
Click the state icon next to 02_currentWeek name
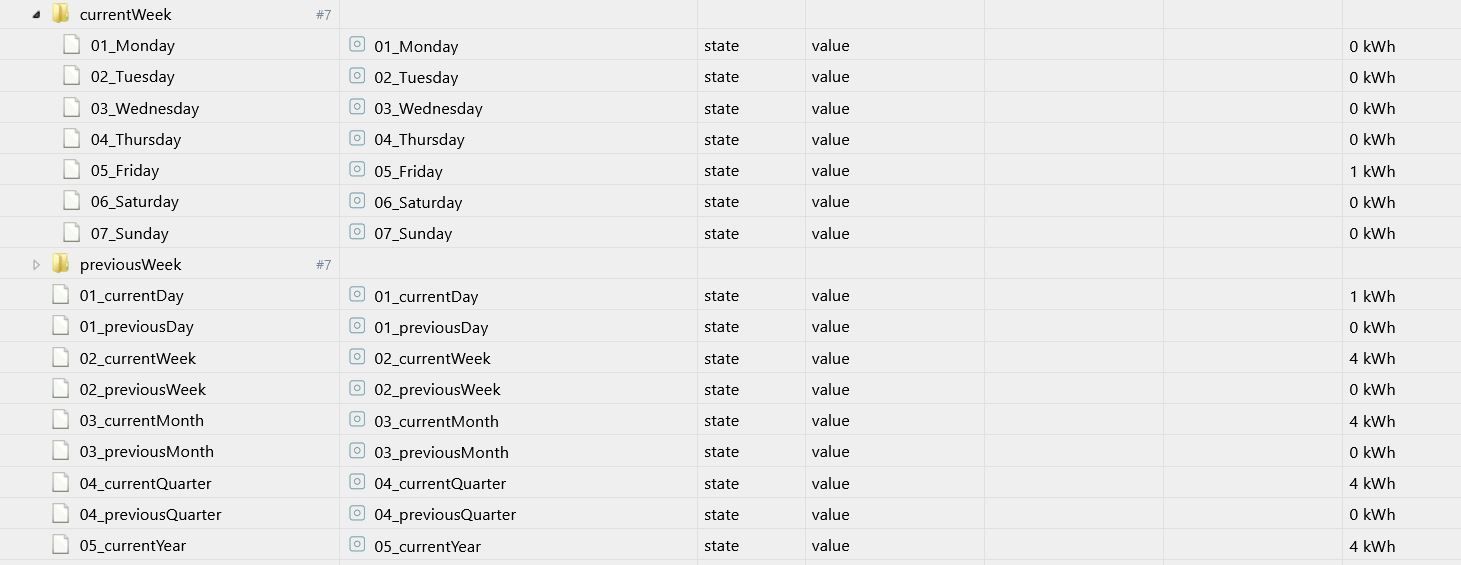357,357
